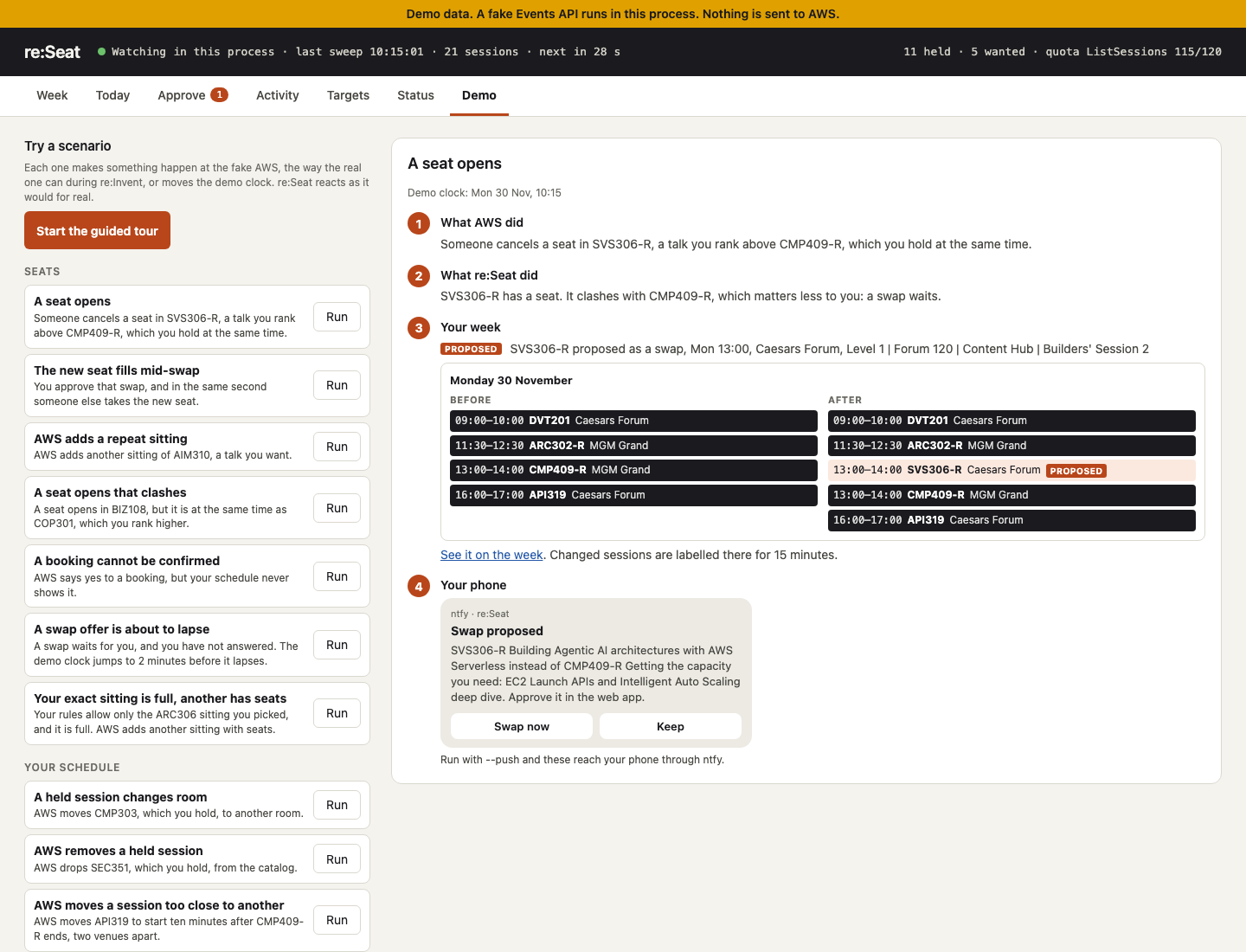The width and height of the screenshot is (1246, 952).
Task: Select the Demo tab
Action: pos(479,95)
